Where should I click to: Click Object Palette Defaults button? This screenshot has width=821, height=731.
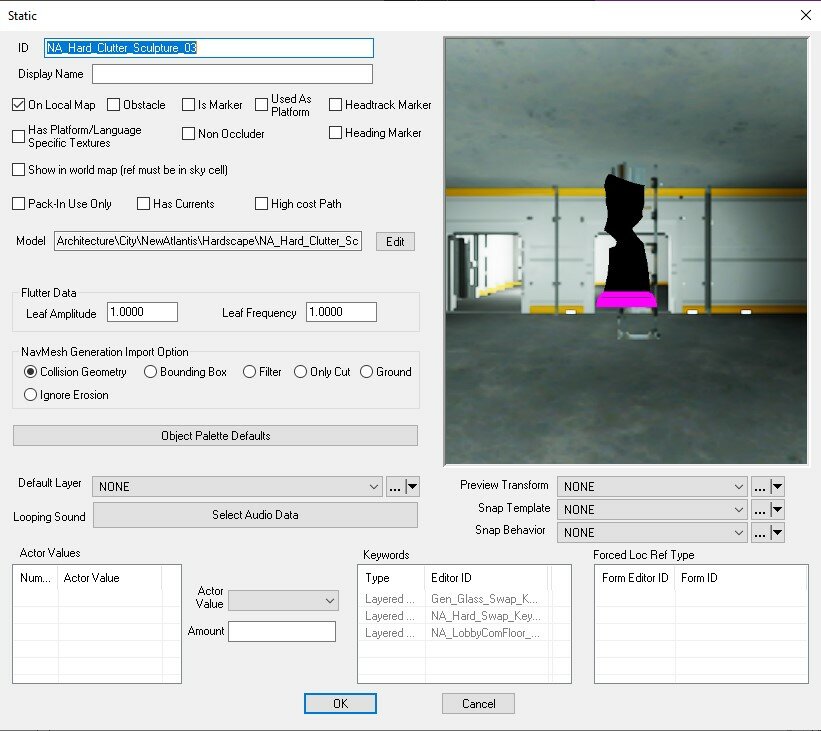(215, 436)
